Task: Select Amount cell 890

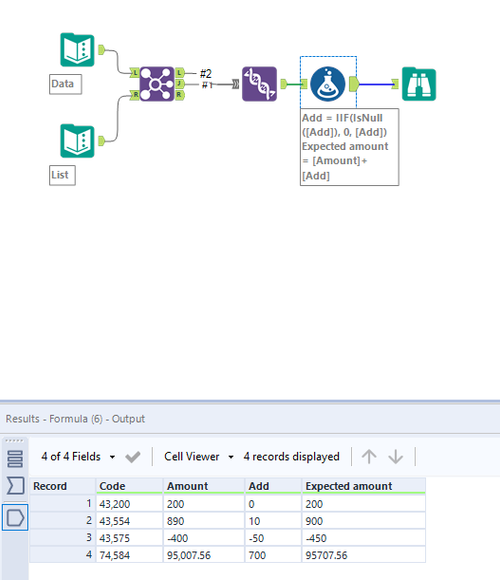Action: 204,521
